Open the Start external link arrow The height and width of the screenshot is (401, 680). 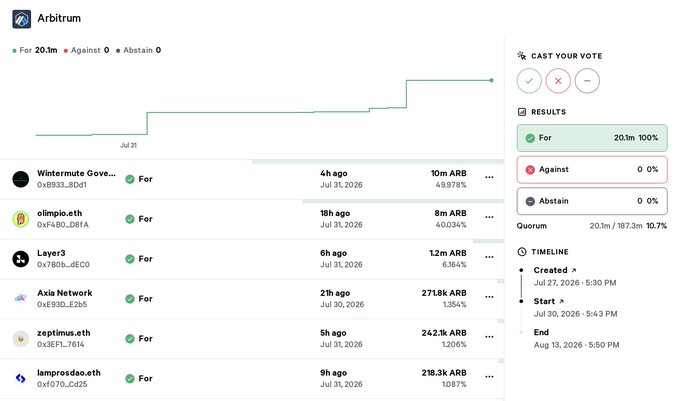561,301
